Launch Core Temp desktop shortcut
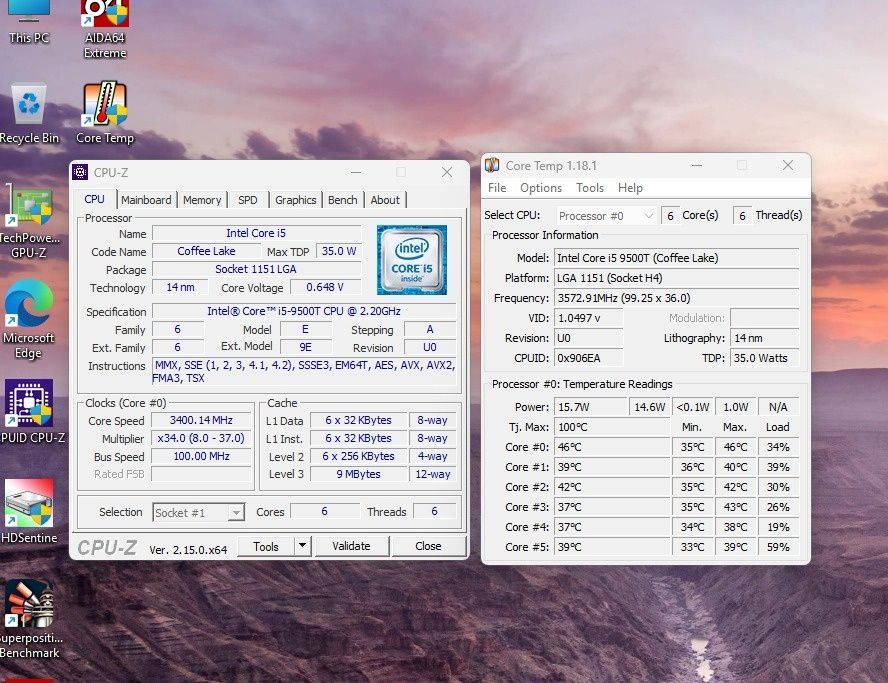888x683 pixels. point(105,113)
